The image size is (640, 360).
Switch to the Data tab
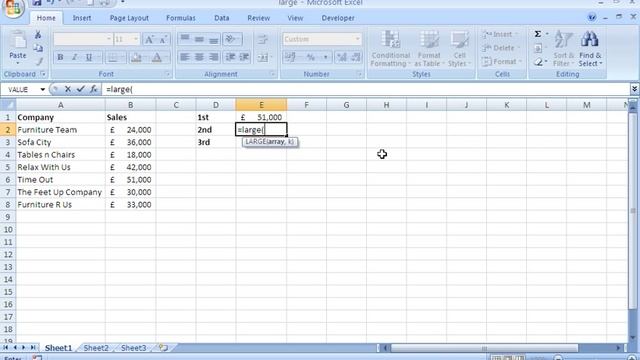pyautogui.click(x=222, y=18)
